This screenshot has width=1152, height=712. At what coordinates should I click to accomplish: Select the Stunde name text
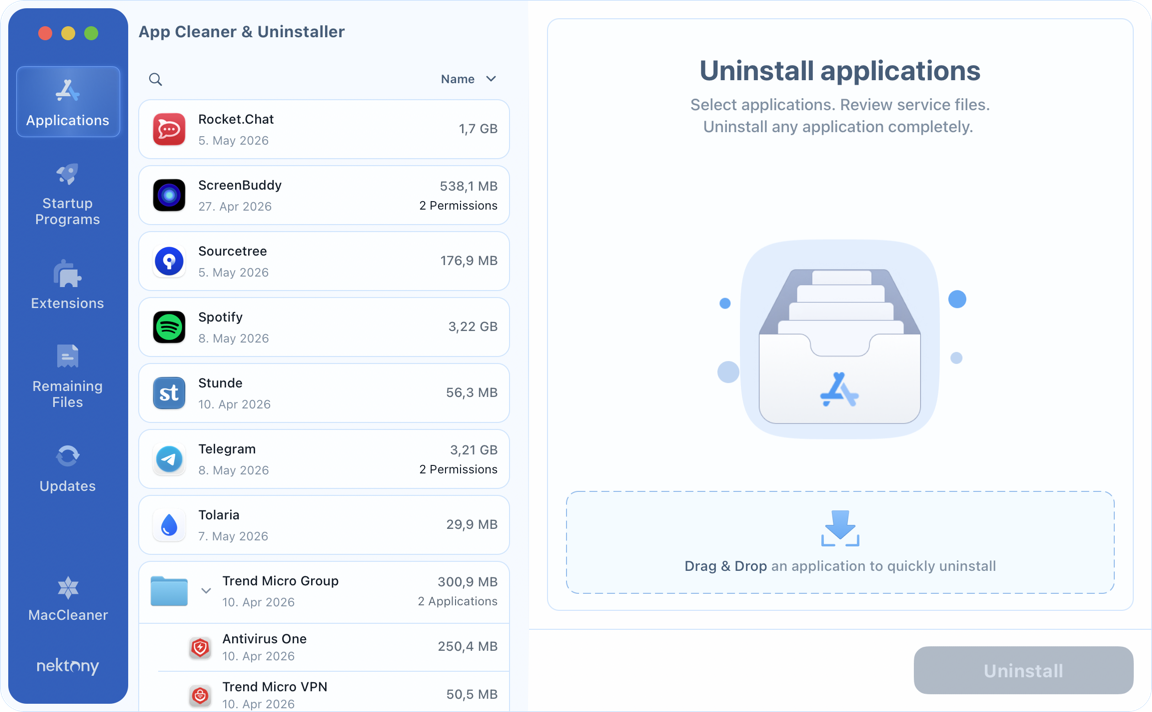click(x=220, y=383)
